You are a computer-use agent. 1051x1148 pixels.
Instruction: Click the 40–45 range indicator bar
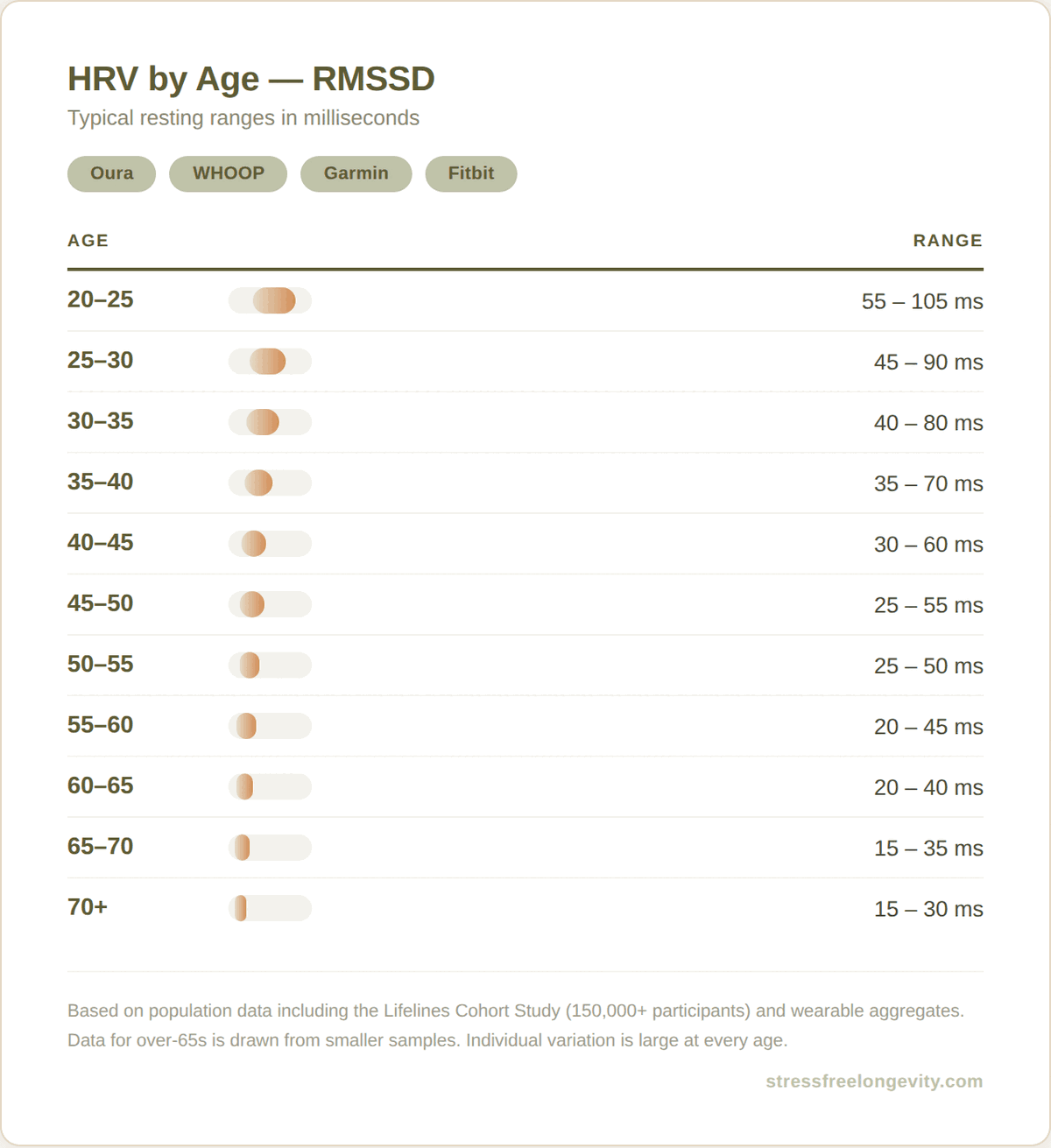(268, 543)
